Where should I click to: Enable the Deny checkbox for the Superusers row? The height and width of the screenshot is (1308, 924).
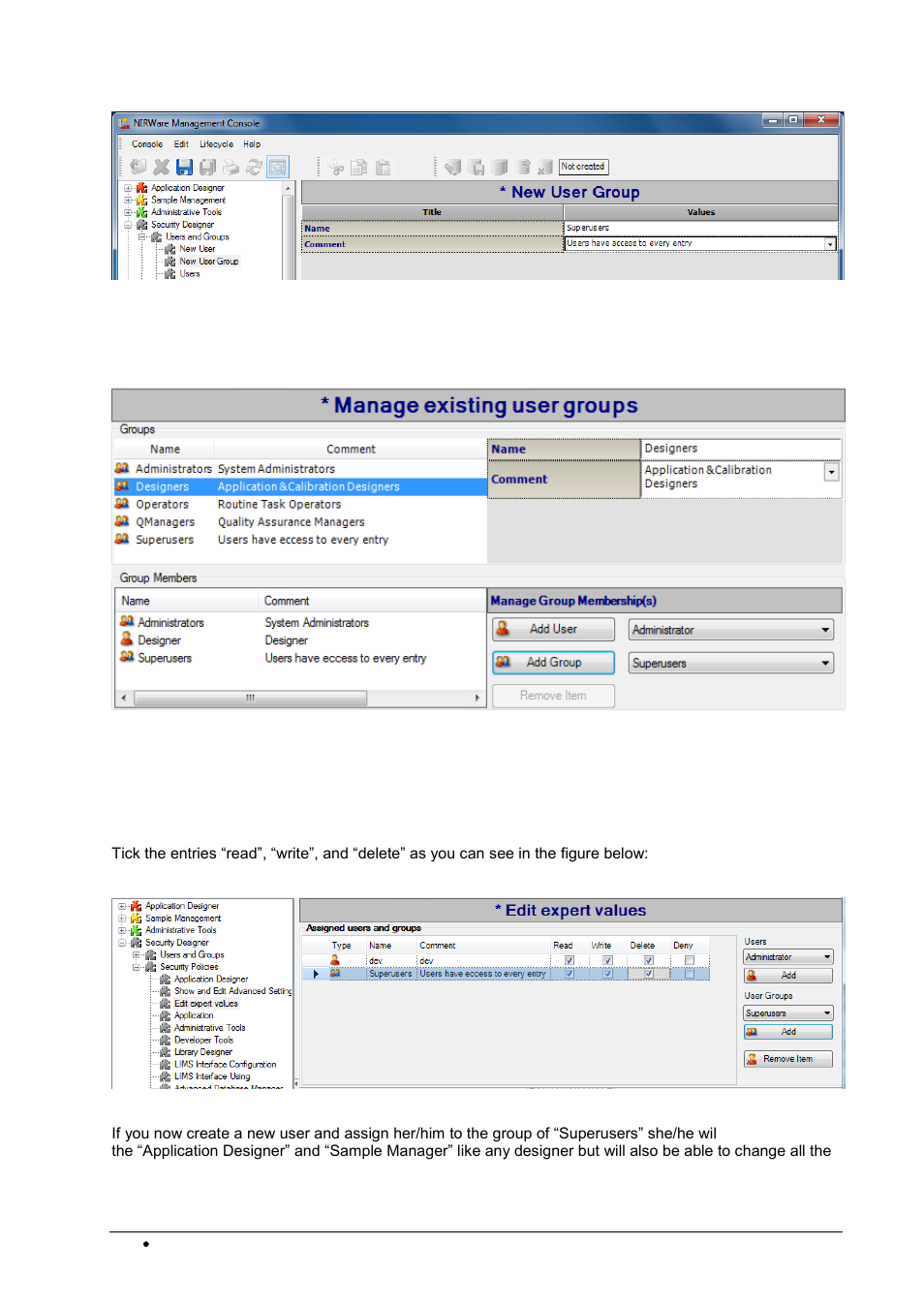[x=690, y=974]
